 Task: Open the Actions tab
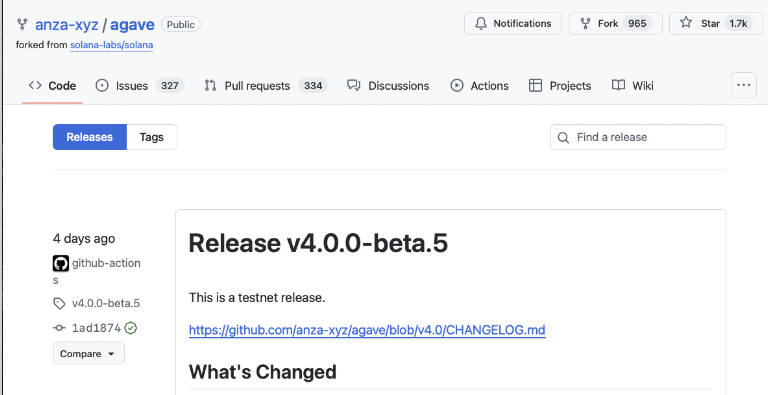pos(479,86)
